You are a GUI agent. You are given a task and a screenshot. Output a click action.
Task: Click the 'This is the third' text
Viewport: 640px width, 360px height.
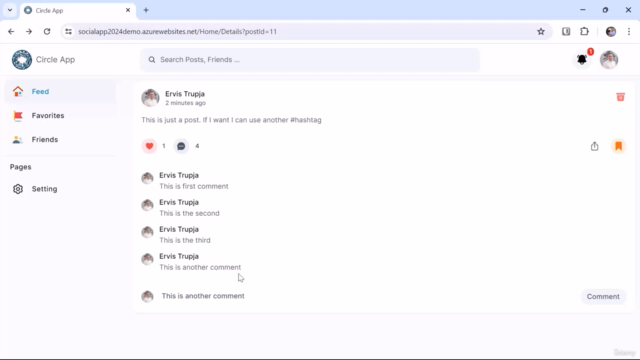click(x=185, y=240)
